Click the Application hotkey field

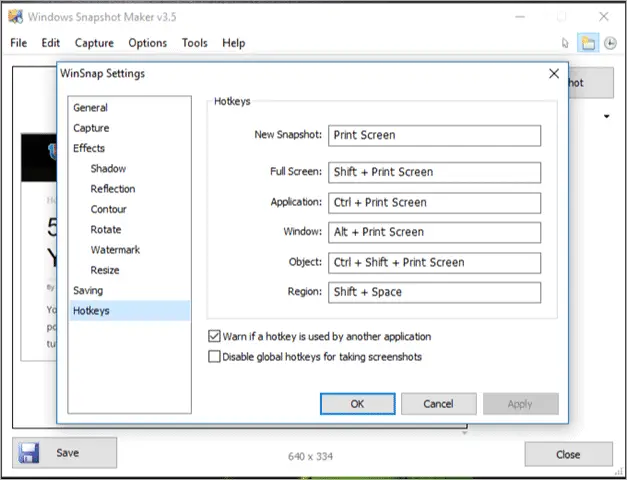click(435, 203)
